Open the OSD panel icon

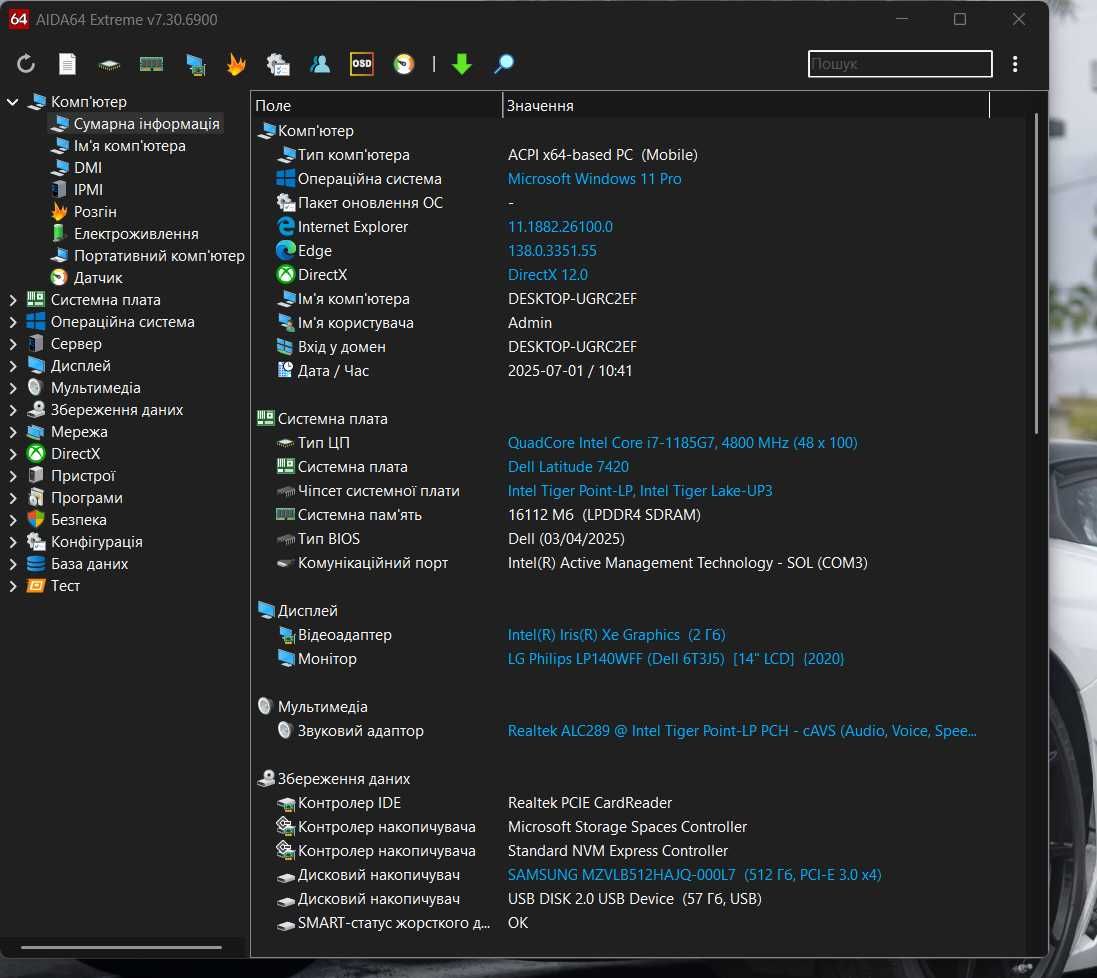tap(362, 64)
